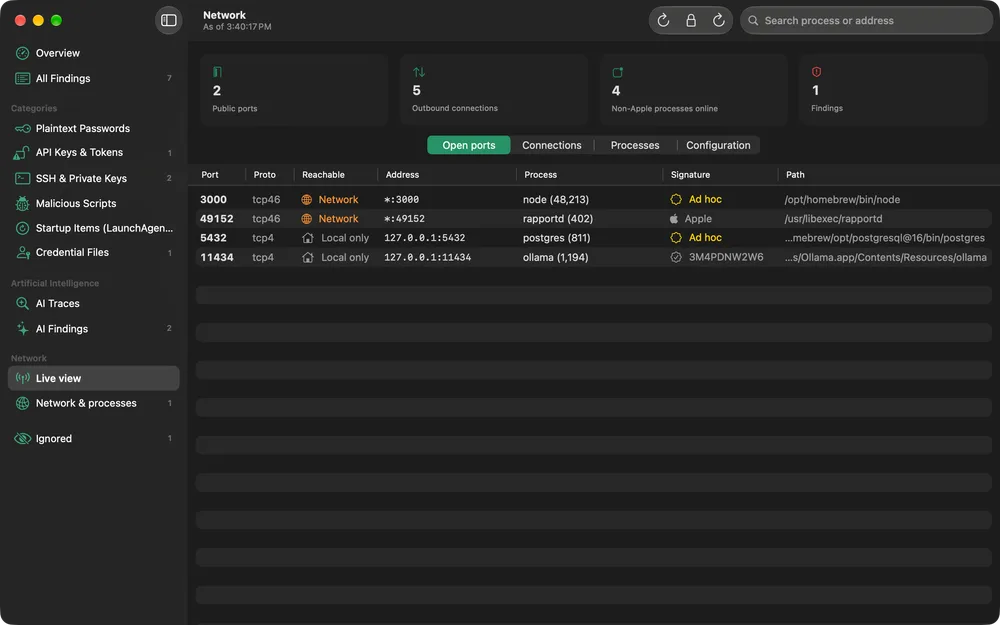Click the All Findings list icon
This screenshot has width=1000, height=625.
(x=22, y=78)
